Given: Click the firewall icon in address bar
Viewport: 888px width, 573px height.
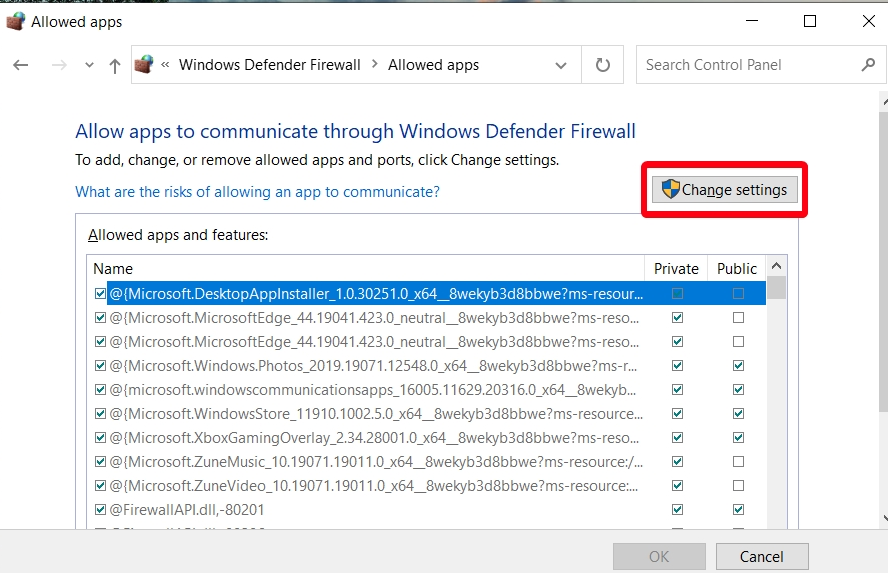Looking at the screenshot, I should pyautogui.click(x=144, y=65).
